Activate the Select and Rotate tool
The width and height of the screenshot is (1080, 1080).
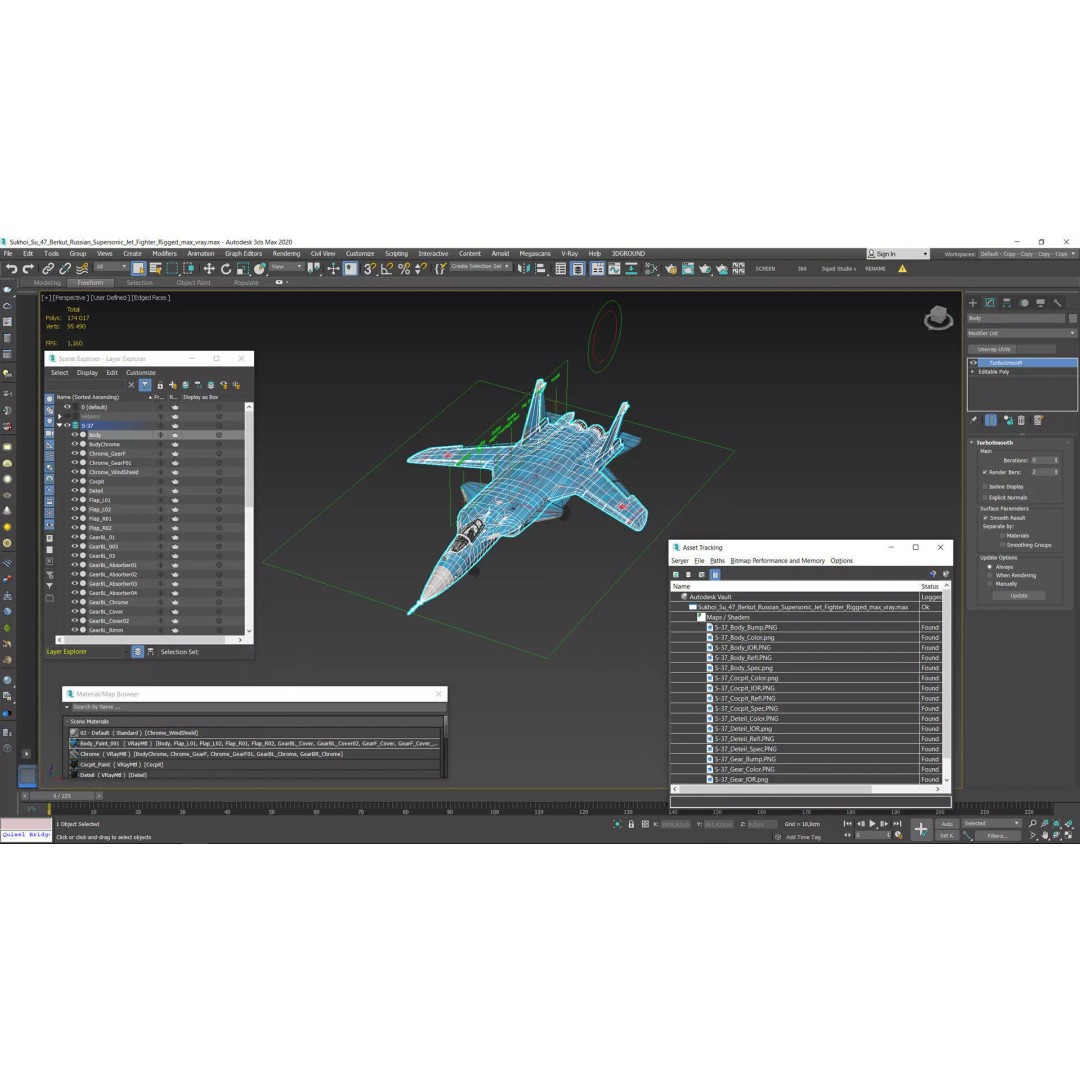(226, 269)
